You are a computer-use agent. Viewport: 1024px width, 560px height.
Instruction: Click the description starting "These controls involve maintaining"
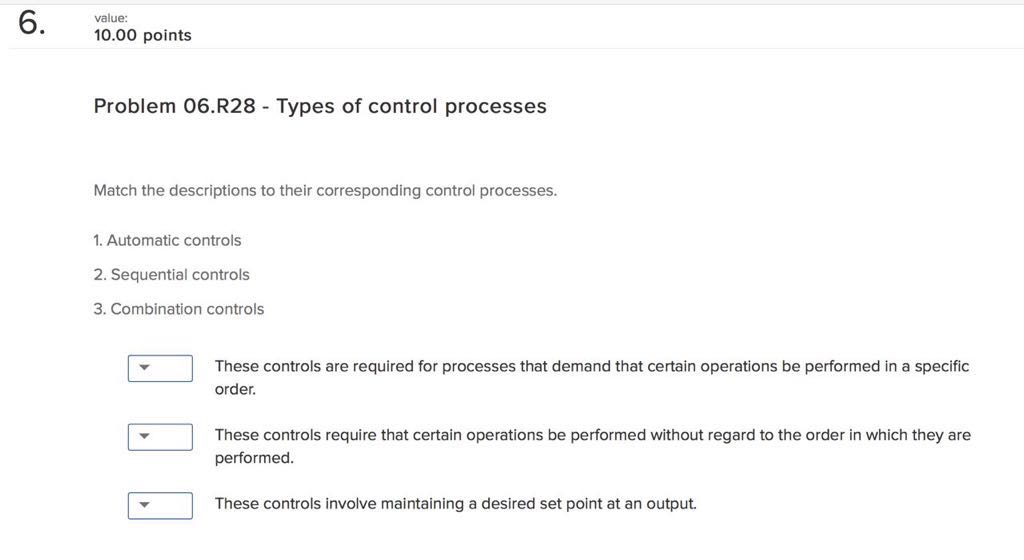click(455, 504)
